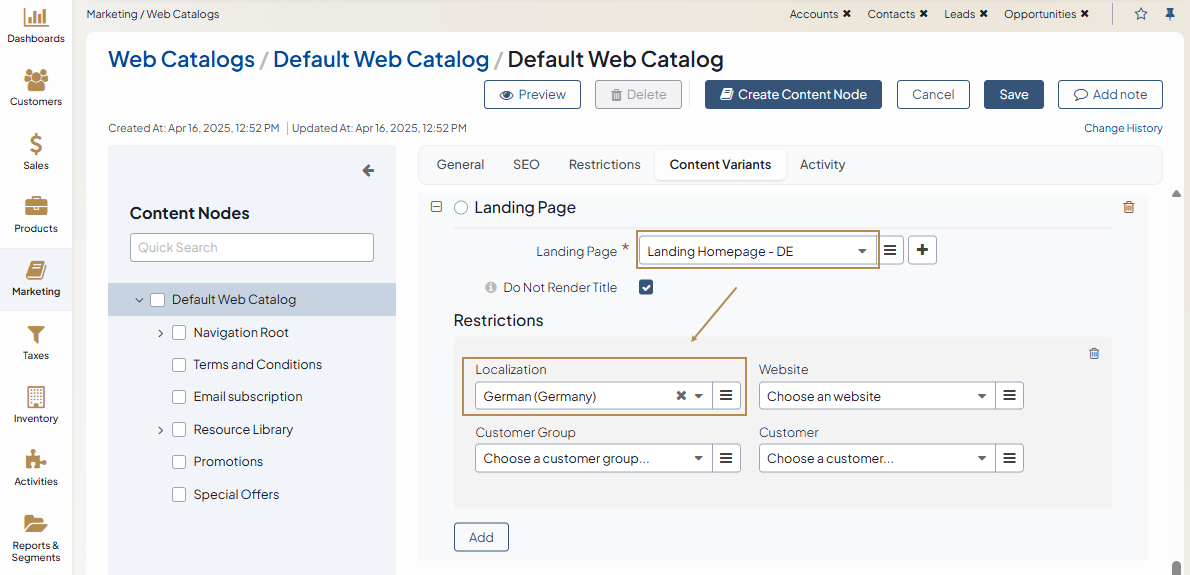
Task: Open the Landing Page dropdown
Action: pyautogui.click(x=757, y=251)
